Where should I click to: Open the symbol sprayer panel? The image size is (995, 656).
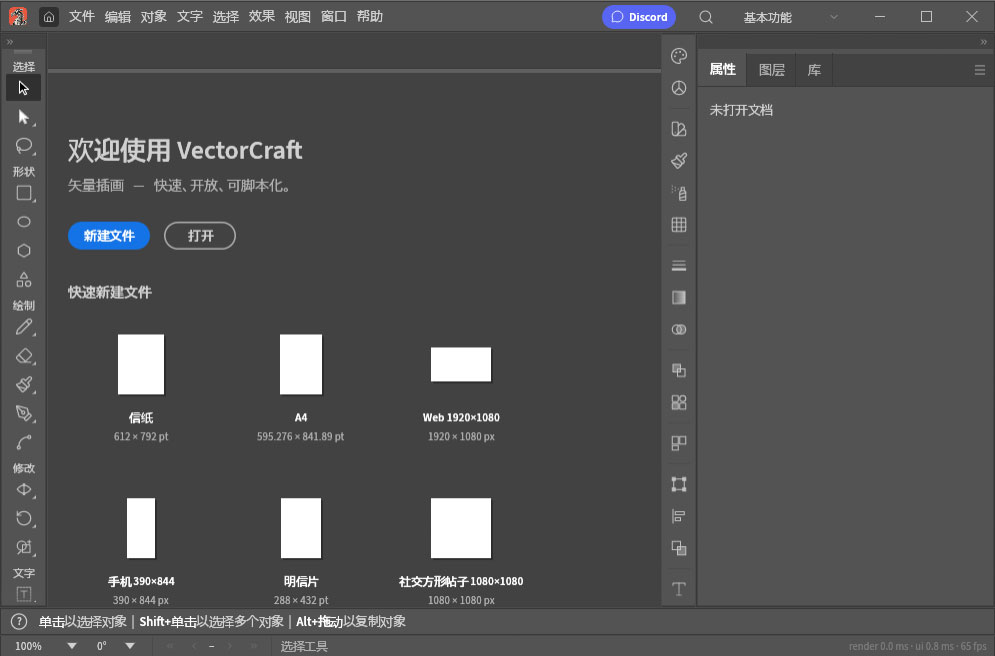(x=679, y=193)
